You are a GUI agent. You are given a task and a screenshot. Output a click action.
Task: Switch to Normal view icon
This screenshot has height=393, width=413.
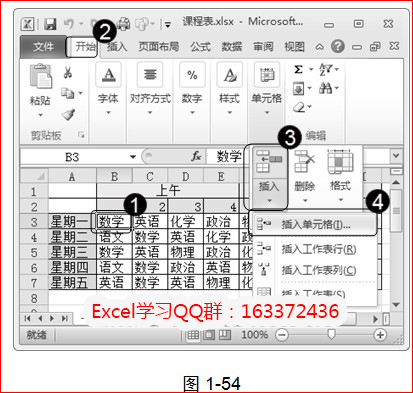click(193, 335)
